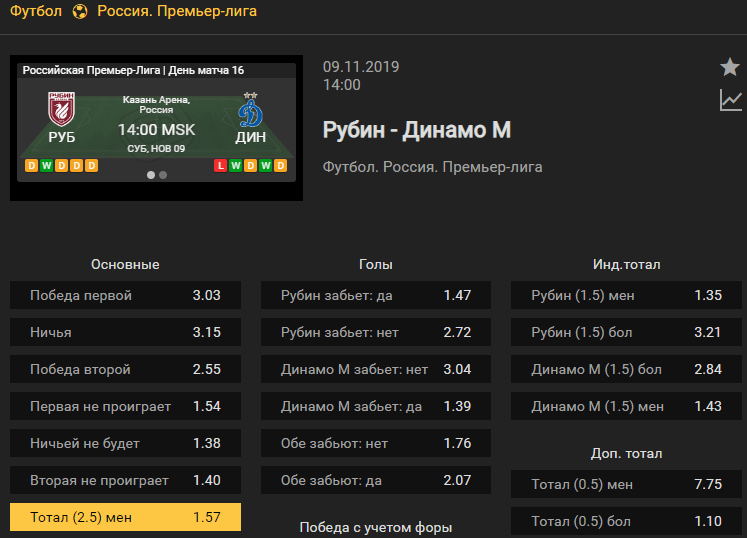Pick Рубин забьет: да at 1.47
The image size is (747, 538).
376,295
